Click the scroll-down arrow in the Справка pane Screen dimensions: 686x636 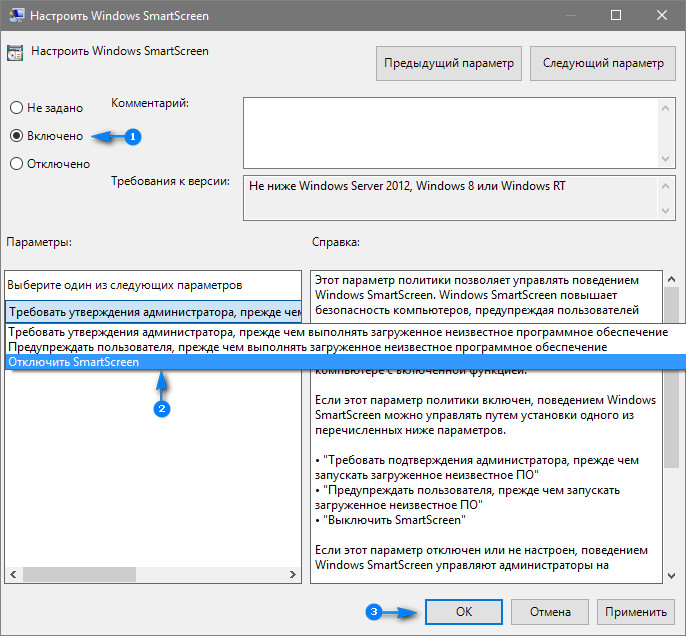tap(671, 574)
